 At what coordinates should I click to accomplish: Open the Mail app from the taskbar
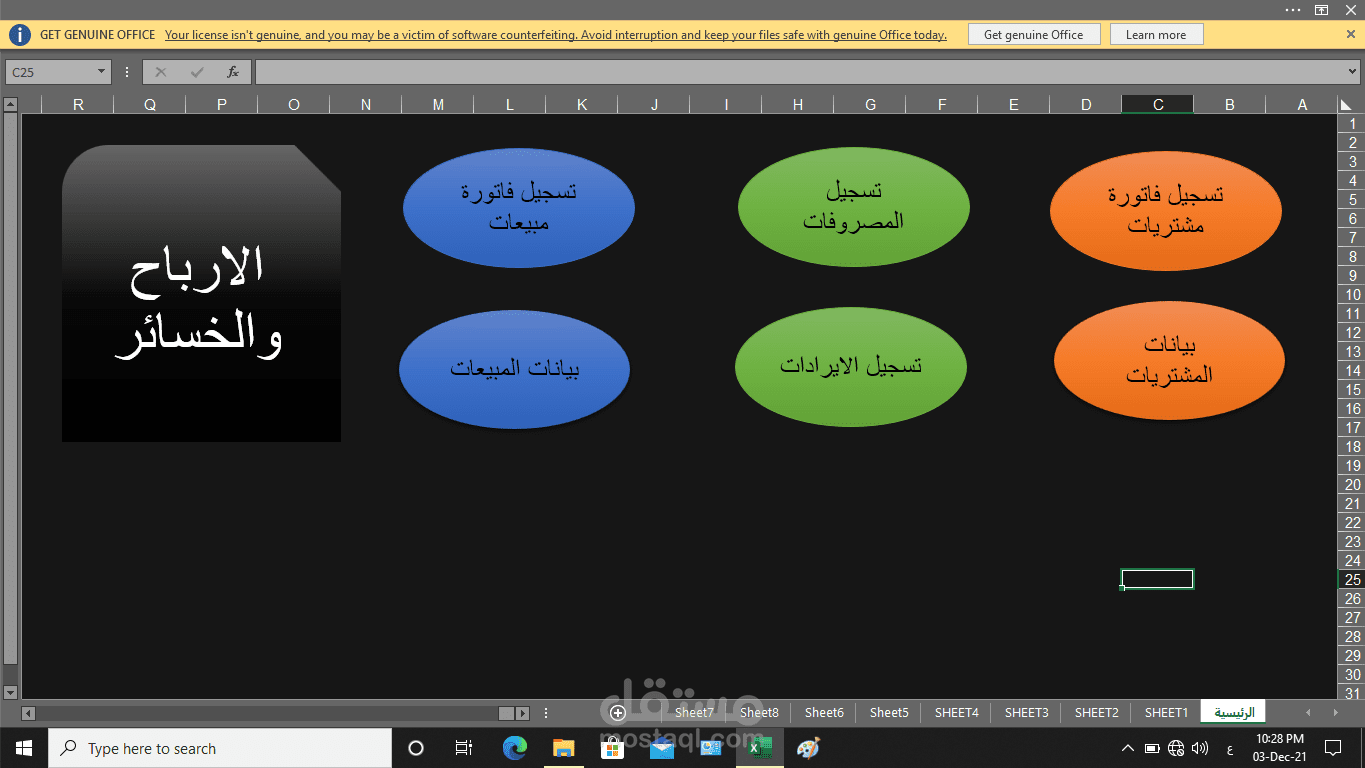pyautogui.click(x=662, y=747)
